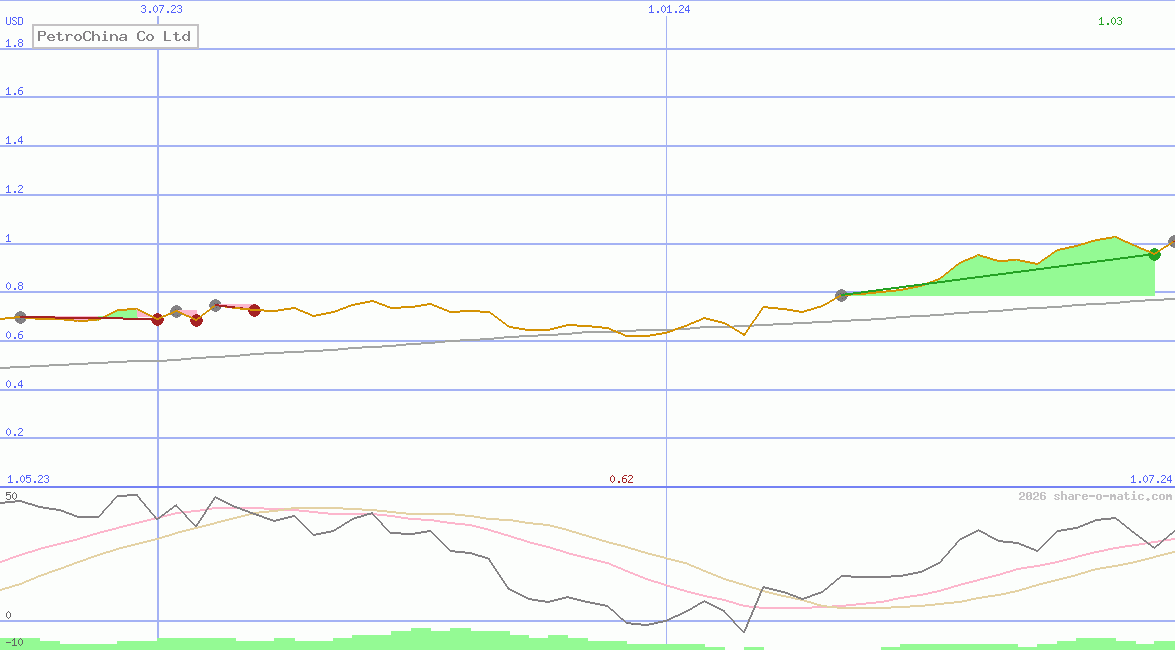Click the 1.03 price value at top right
This screenshot has width=1175, height=650.
click(x=1108, y=19)
